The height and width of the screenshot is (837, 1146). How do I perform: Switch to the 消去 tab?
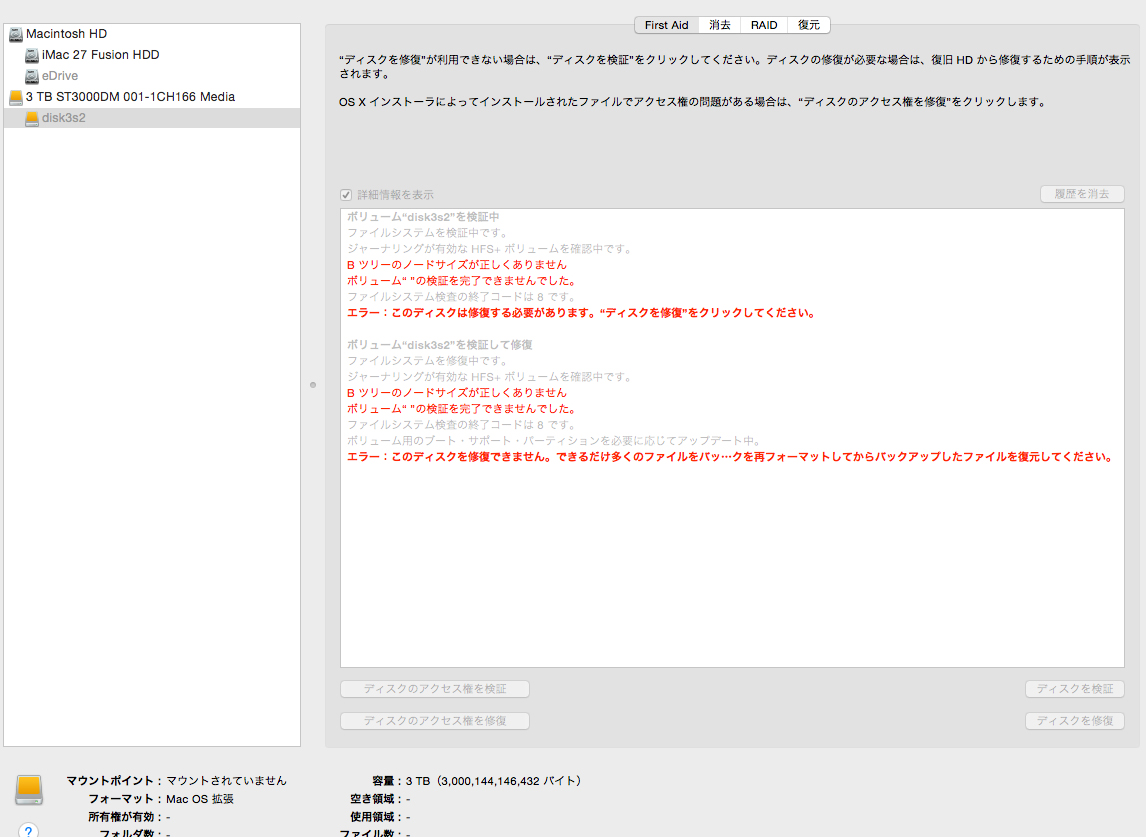pyautogui.click(x=720, y=25)
